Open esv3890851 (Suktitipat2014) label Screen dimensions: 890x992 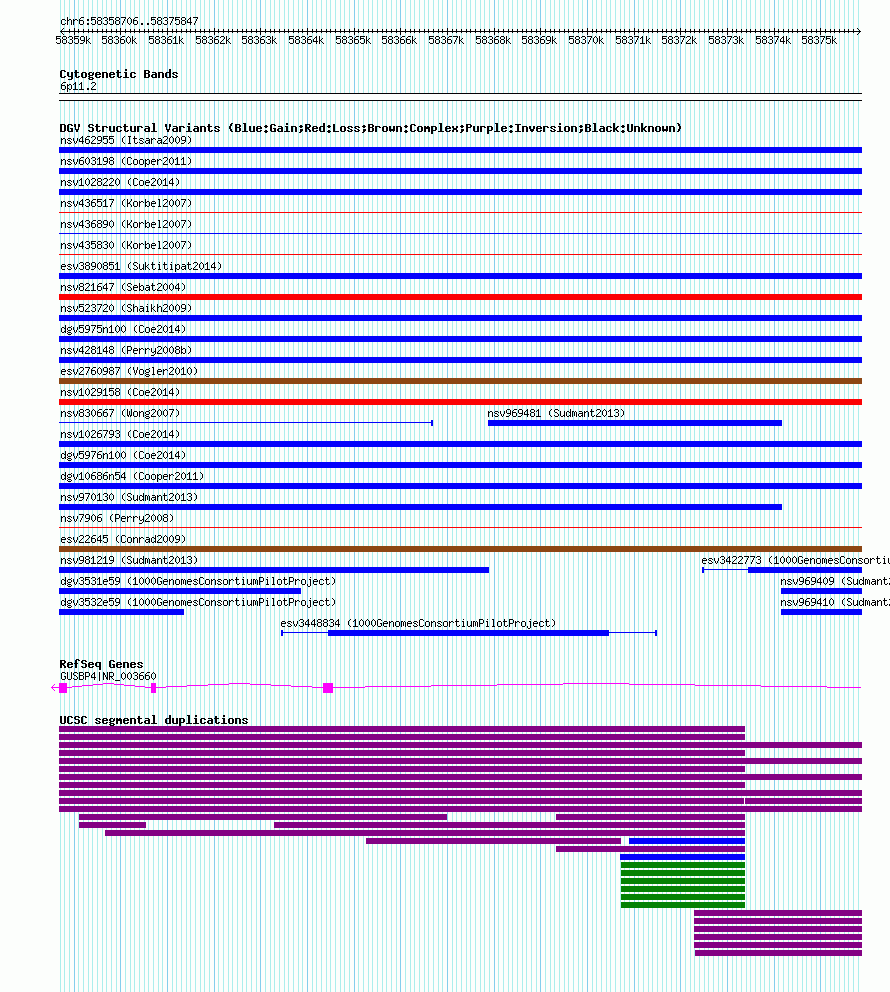click(141, 266)
